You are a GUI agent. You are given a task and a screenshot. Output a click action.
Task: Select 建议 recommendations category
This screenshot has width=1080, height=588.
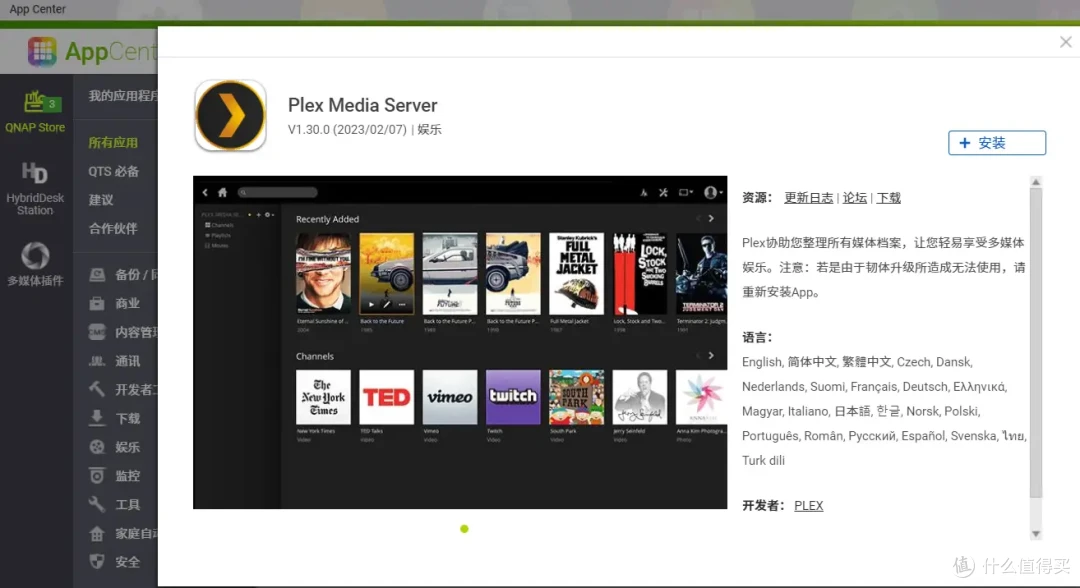click(x=101, y=200)
